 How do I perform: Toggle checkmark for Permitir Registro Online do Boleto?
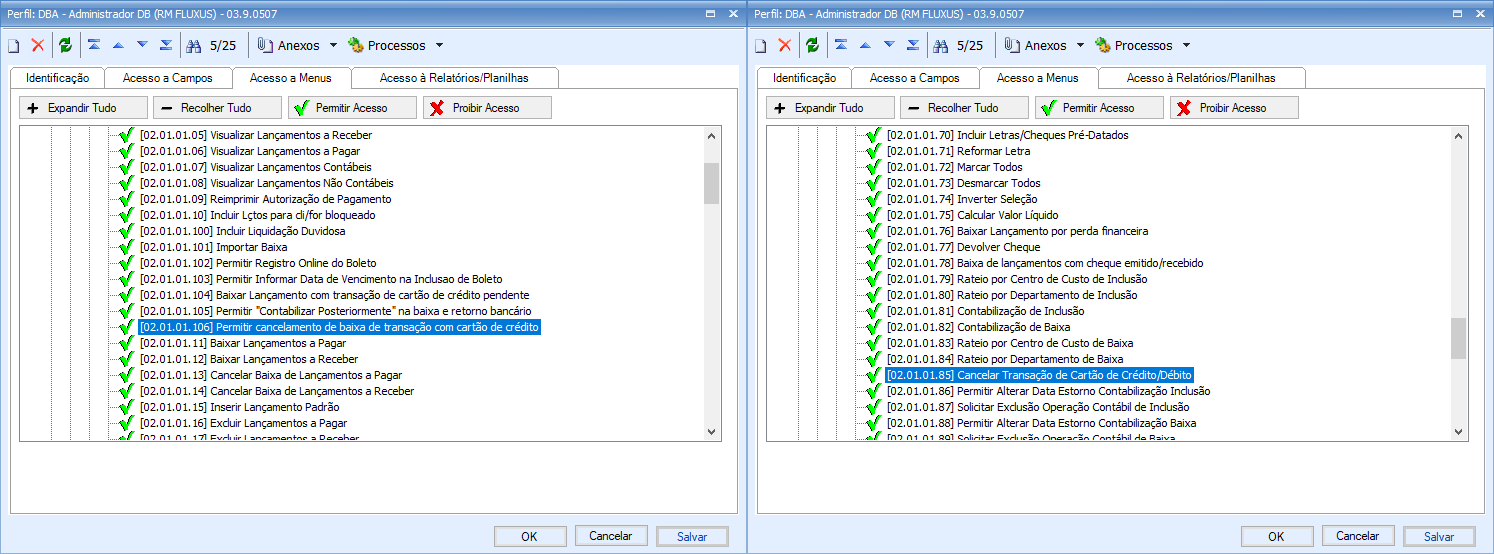click(126, 263)
